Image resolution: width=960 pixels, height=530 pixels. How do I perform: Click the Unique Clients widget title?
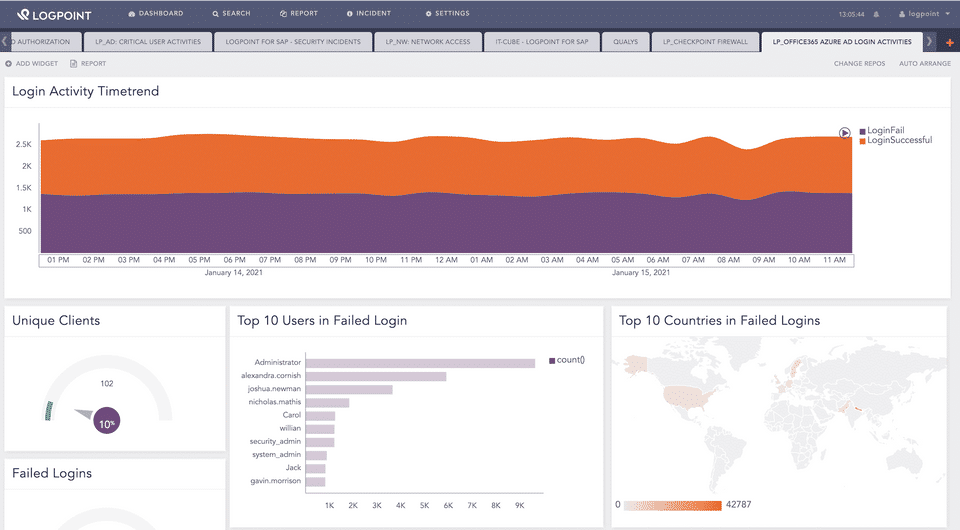coord(56,321)
